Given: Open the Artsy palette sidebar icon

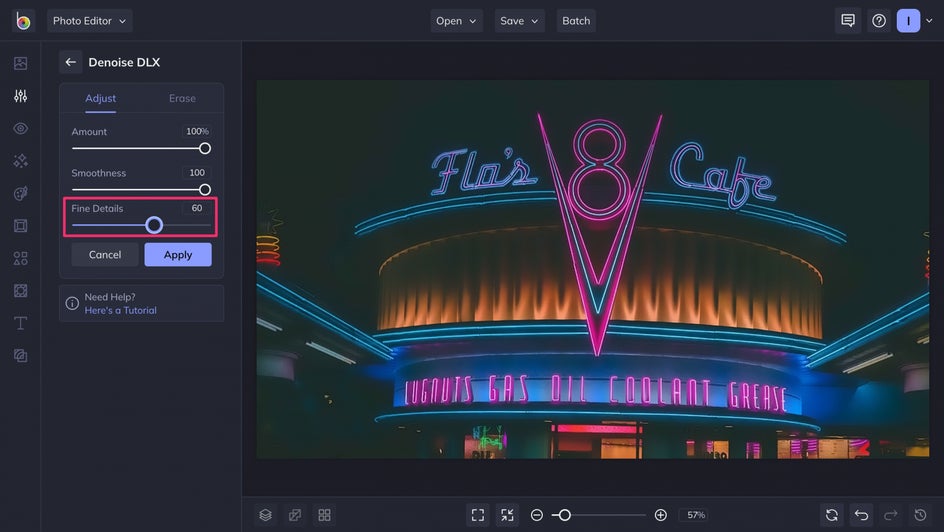Looking at the screenshot, I should coord(20,193).
